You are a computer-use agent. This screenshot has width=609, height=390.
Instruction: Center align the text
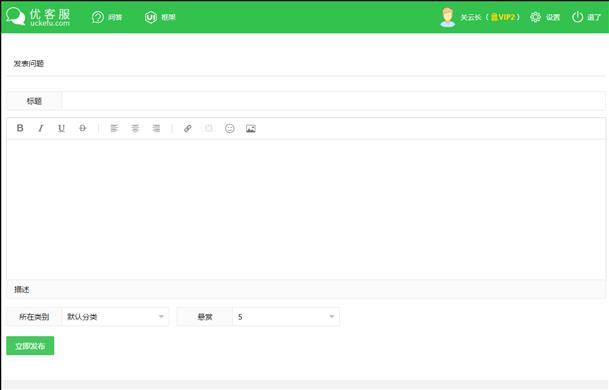(x=135, y=128)
